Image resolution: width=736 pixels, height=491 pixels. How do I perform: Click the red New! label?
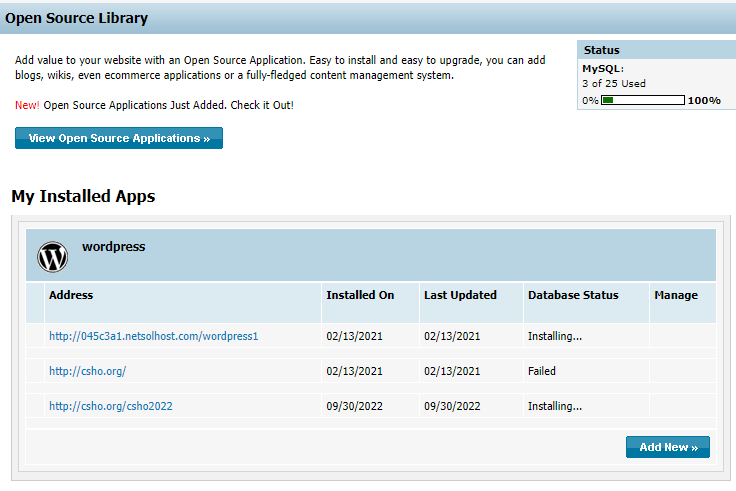coord(27,105)
